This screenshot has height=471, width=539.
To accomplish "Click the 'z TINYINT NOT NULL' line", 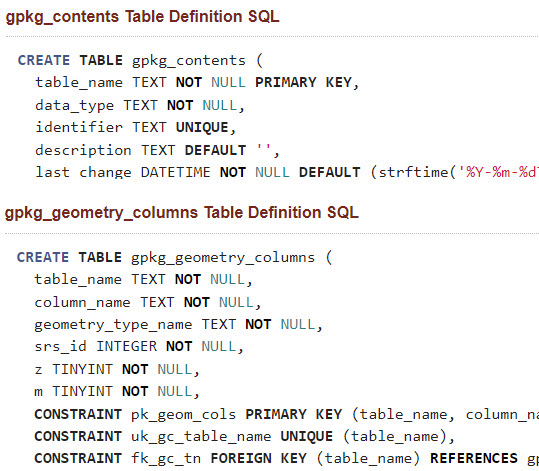I will pyautogui.click(x=117, y=370).
